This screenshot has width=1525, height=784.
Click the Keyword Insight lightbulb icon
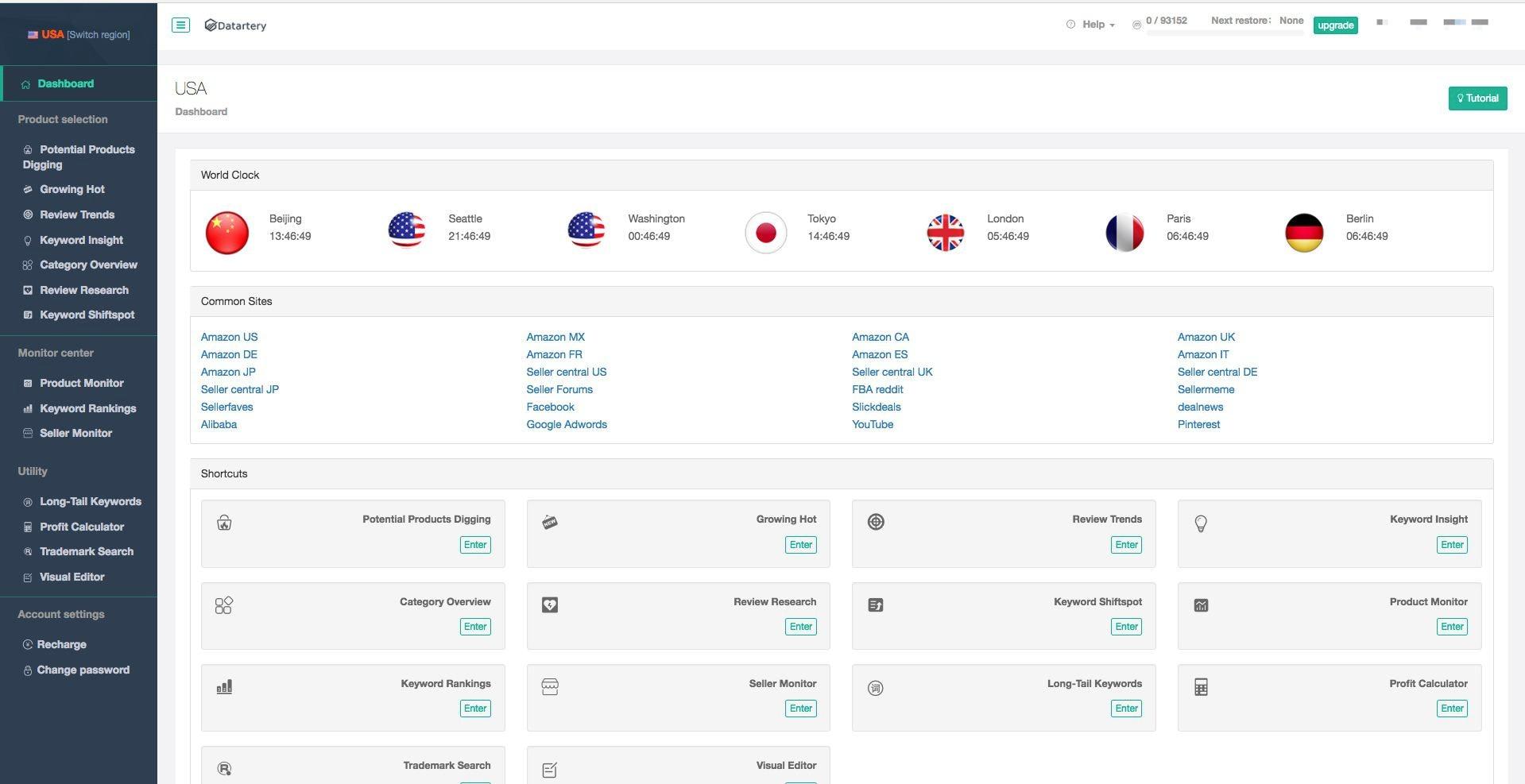click(1201, 523)
